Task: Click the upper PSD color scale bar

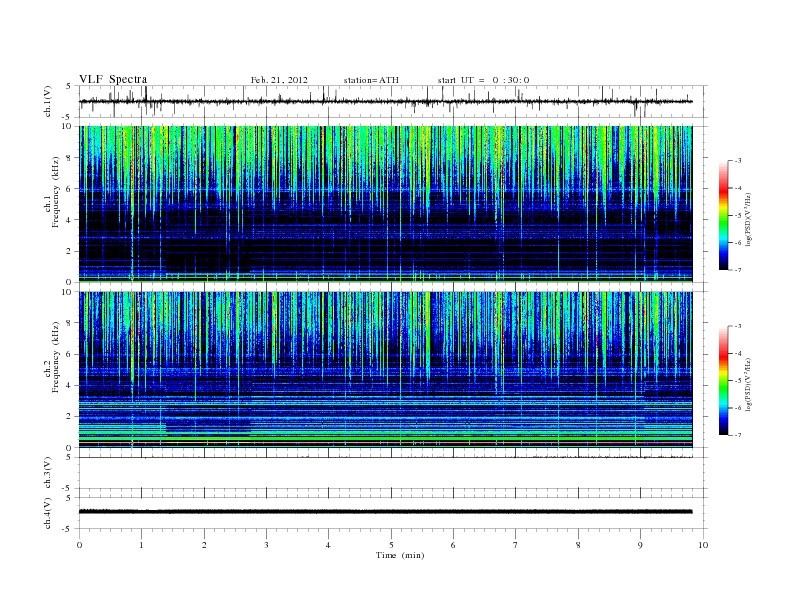Action: (724, 216)
